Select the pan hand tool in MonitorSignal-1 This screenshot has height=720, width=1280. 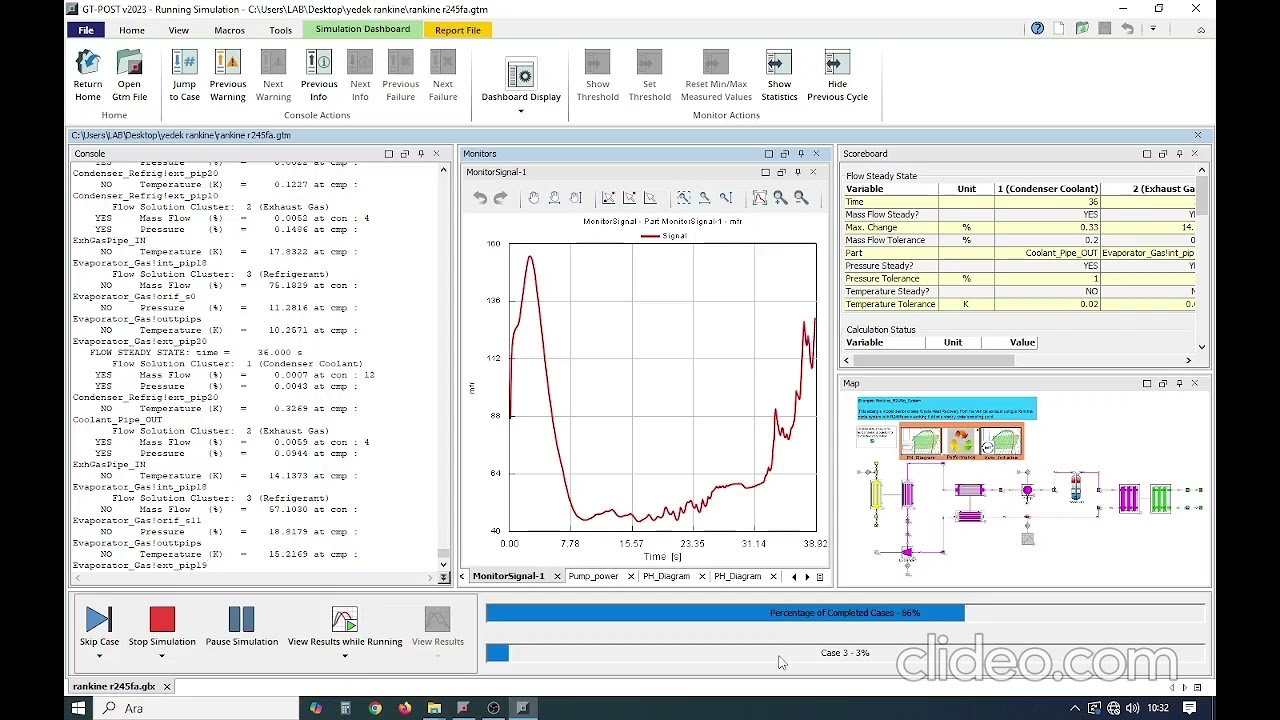pos(534,198)
